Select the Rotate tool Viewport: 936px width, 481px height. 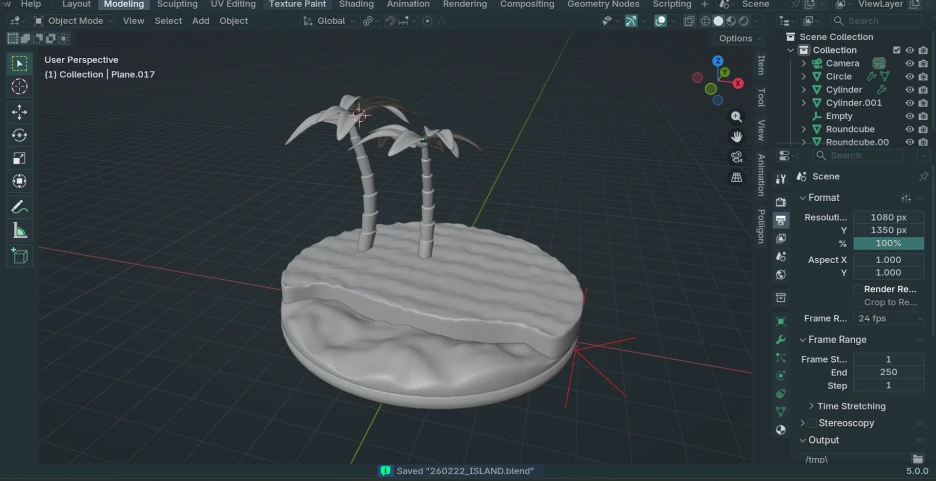pyautogui.click(x=19, y=135)
